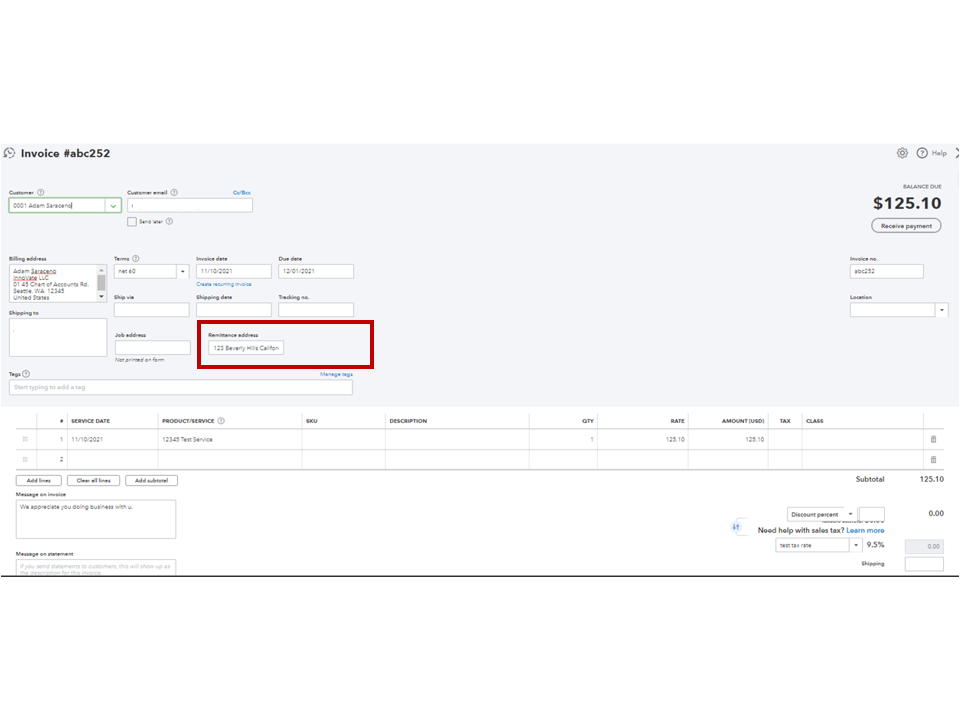Expand the Customer dropdown
Viewport: 960px width, 720px height.
point(113,206)
